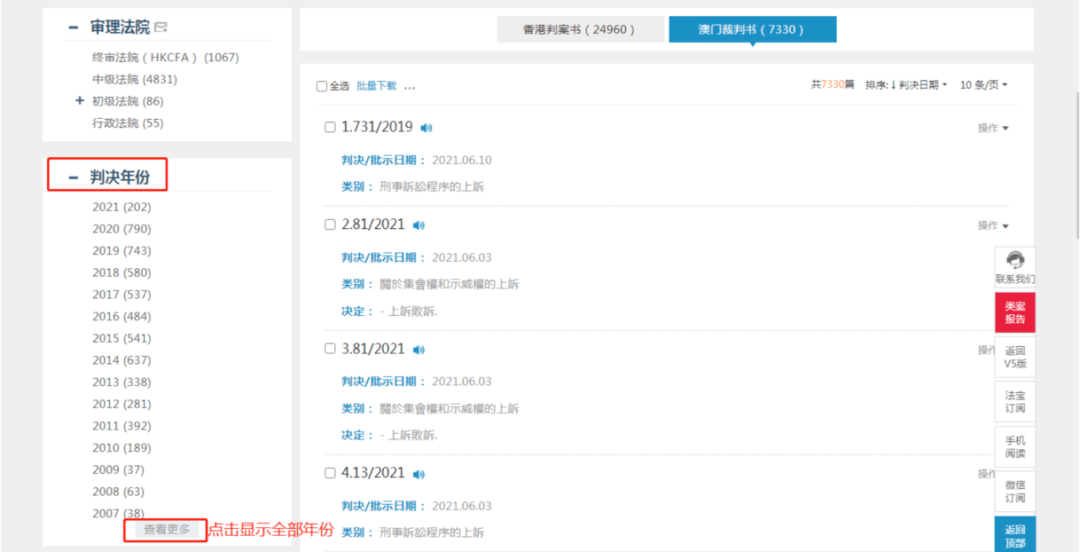Collapse the 判决年份 filter section

coord(73,178)
